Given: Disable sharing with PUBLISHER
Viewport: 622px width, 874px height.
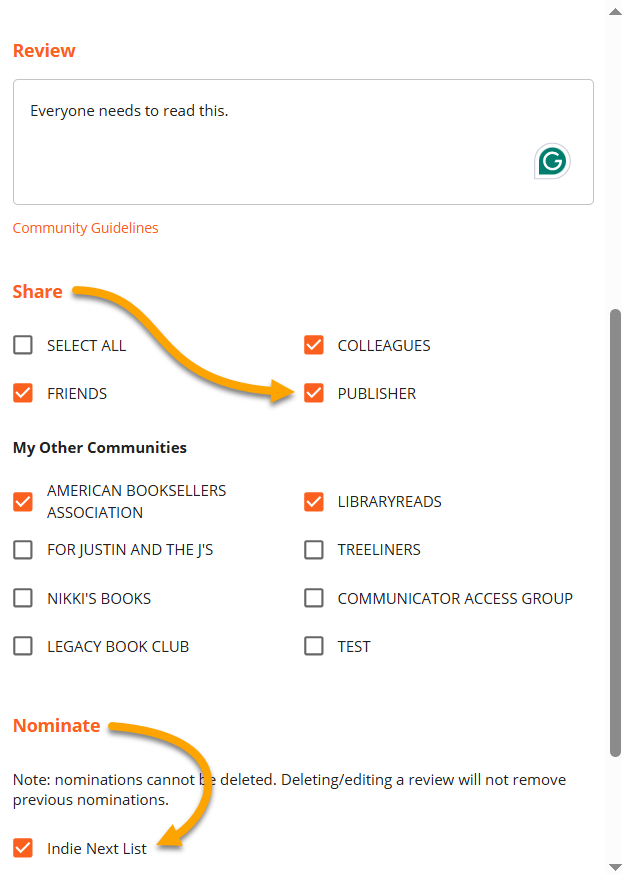Looking at the screenshot, I should [x=314, y=394].
